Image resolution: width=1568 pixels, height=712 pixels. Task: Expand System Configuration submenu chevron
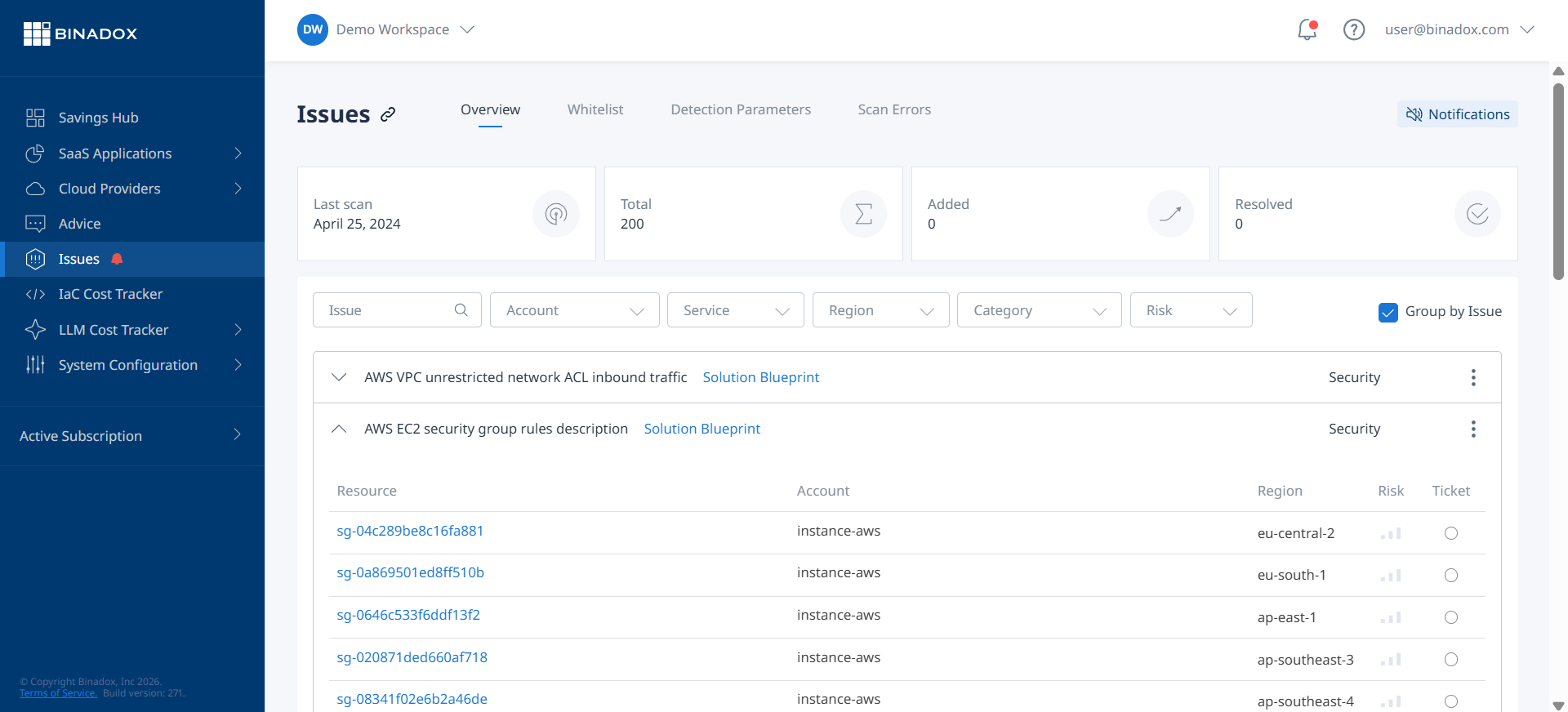coord(238,365)
